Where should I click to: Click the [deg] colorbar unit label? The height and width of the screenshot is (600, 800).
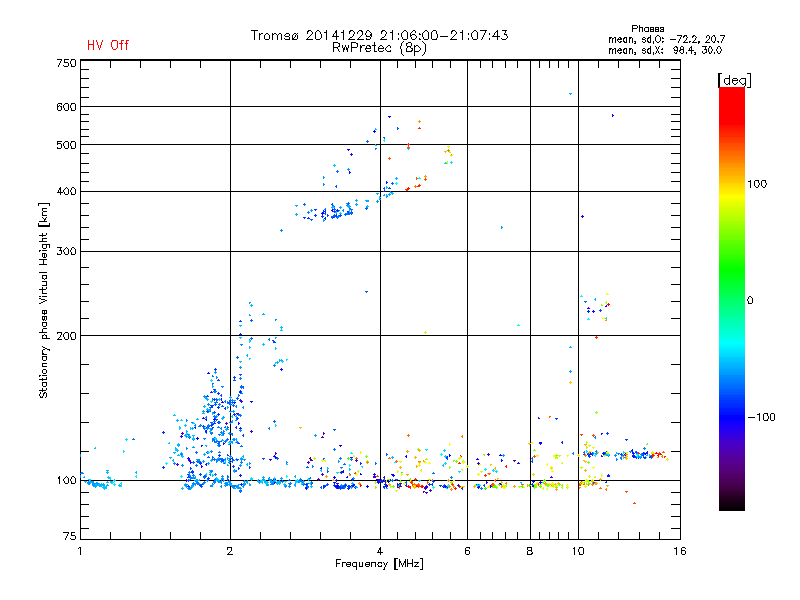coord(734,80)
